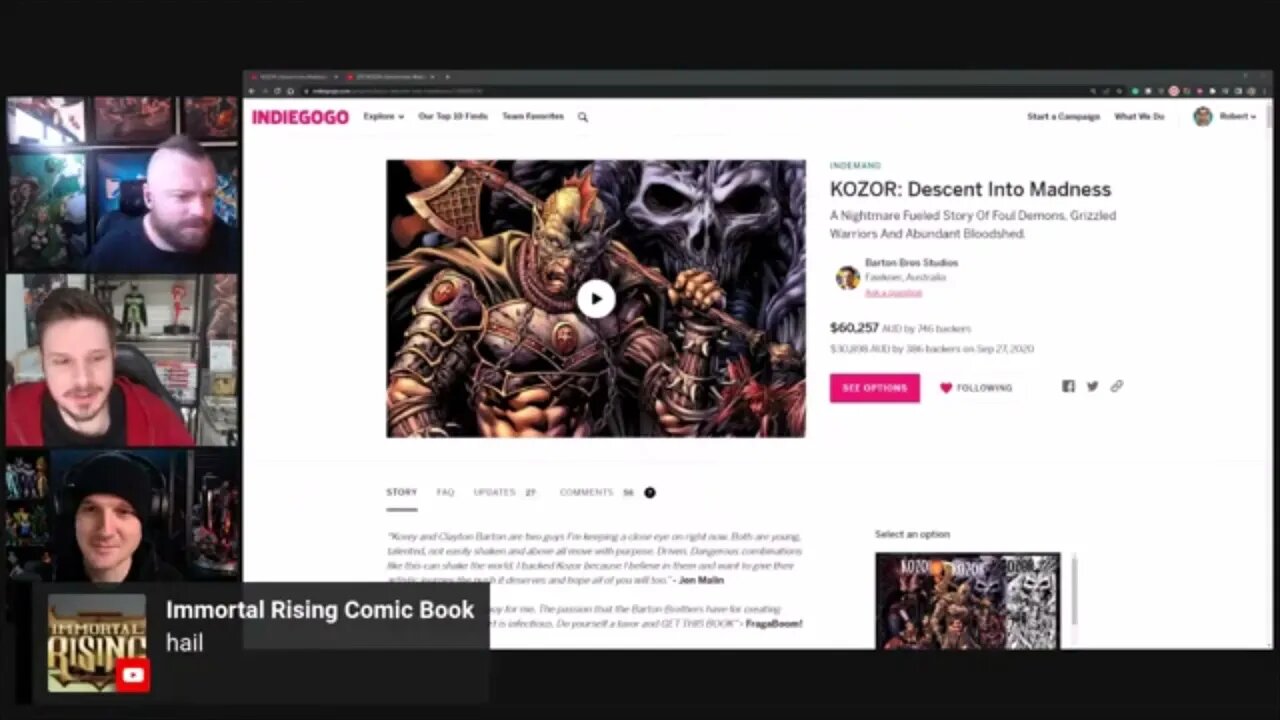Open Team Favorites page
The width and height of the screenshot is (1280, 720).
(x=533, y=117)
